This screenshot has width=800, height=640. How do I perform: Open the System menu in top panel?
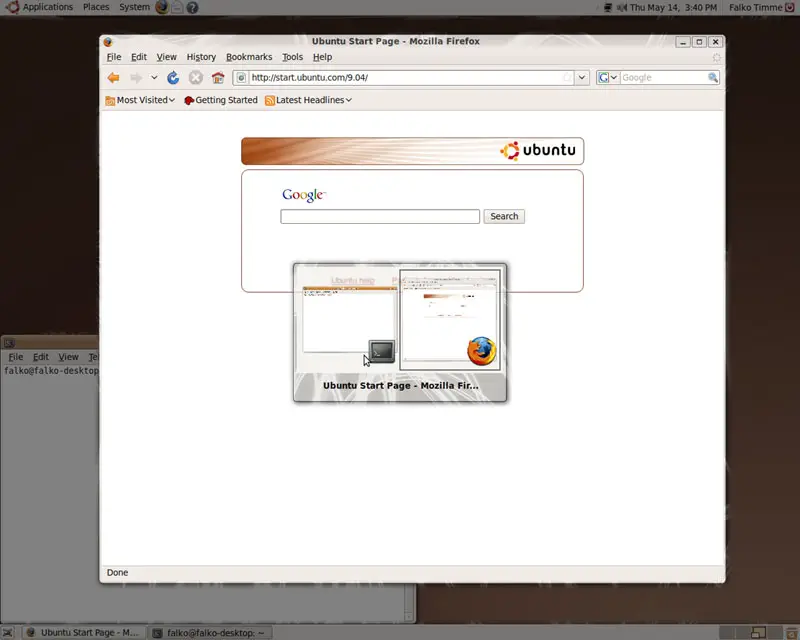(x=134, y=7)
